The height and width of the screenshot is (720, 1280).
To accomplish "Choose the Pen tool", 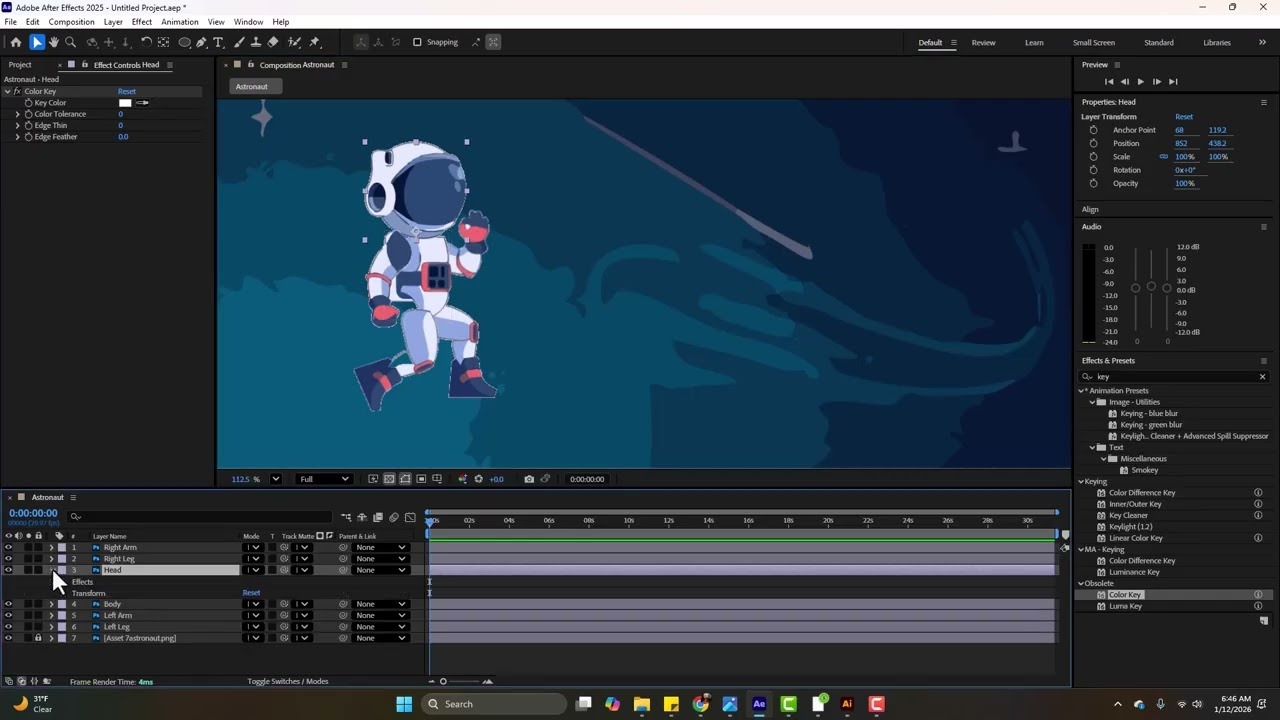I will click(x=202, y=42).
